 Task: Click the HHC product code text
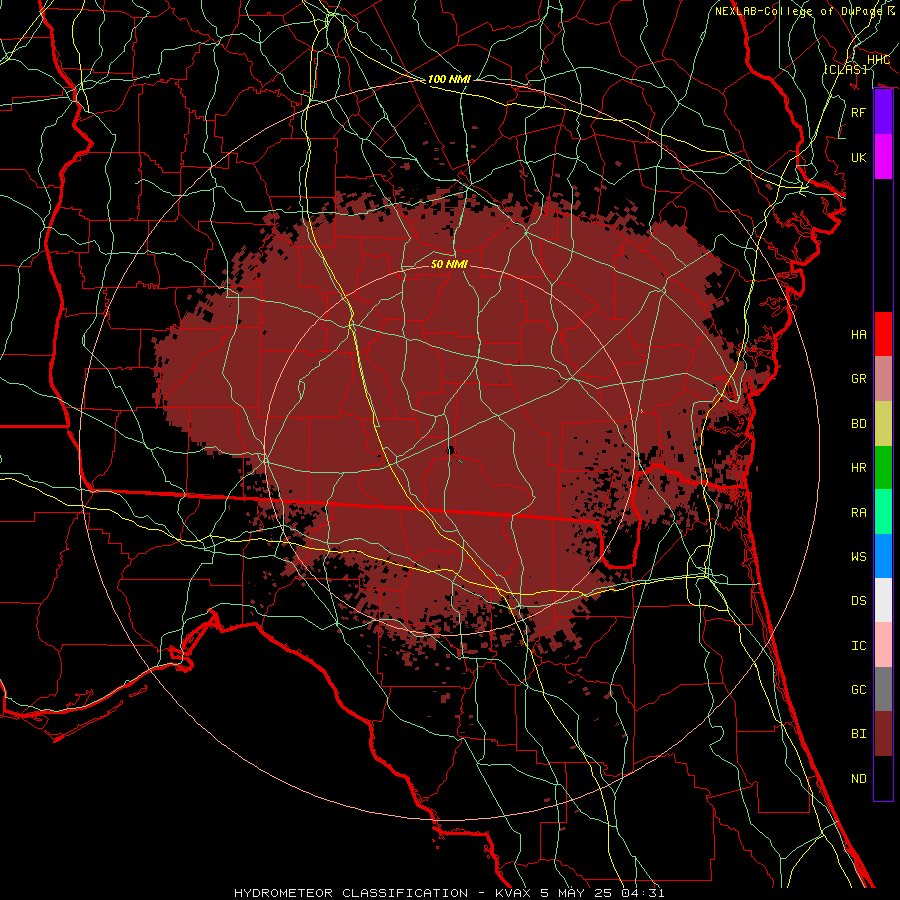(878, 60)
